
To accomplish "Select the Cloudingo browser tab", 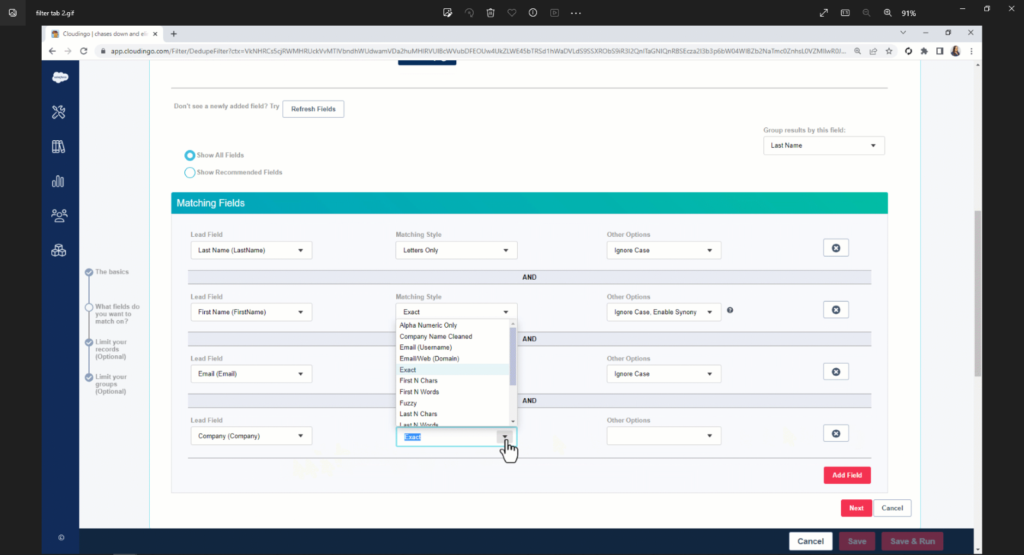I will click(x=104, y=34).
